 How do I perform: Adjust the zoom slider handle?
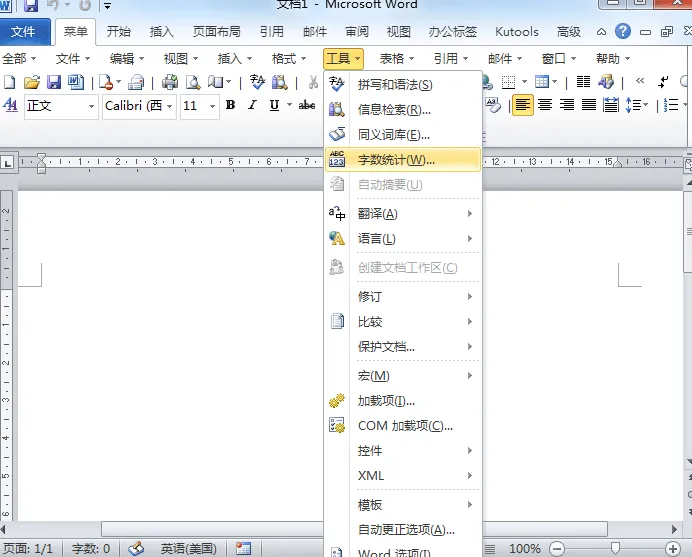click(615, 548)
